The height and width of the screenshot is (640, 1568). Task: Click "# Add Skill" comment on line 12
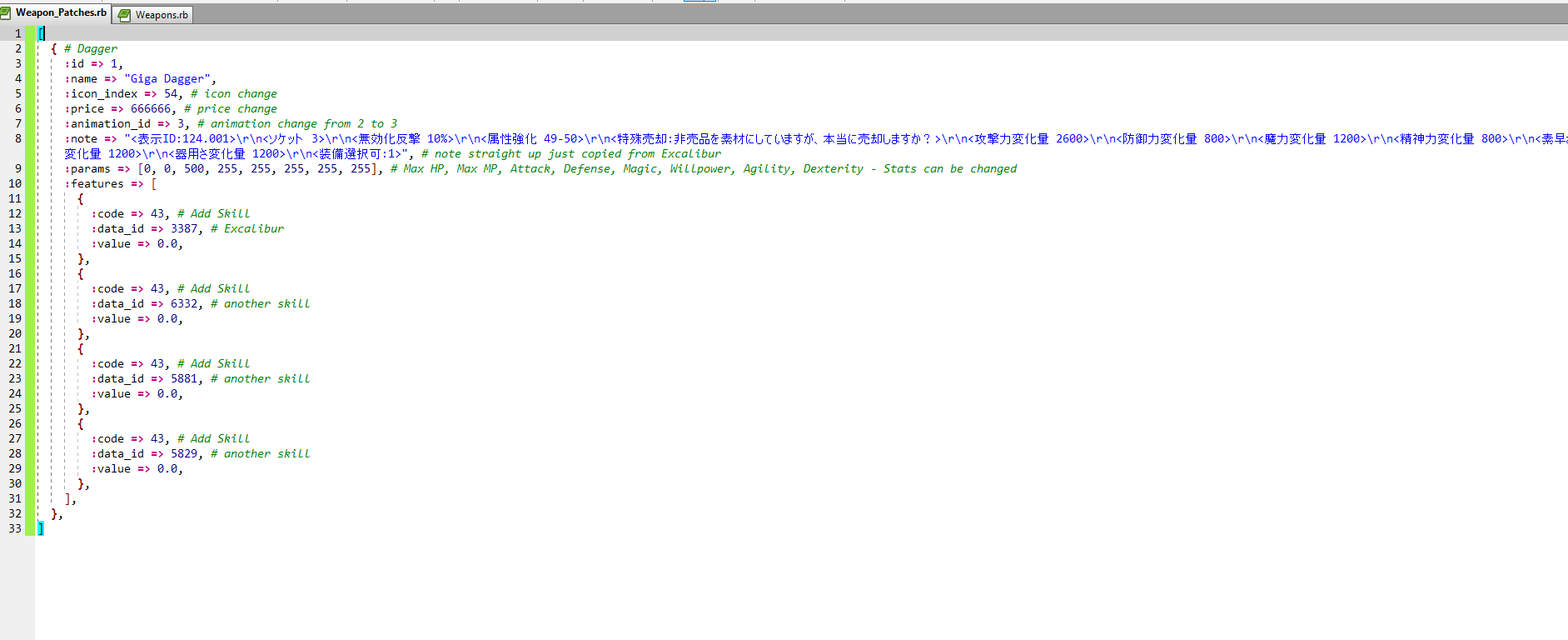click(x=214, y=213)
